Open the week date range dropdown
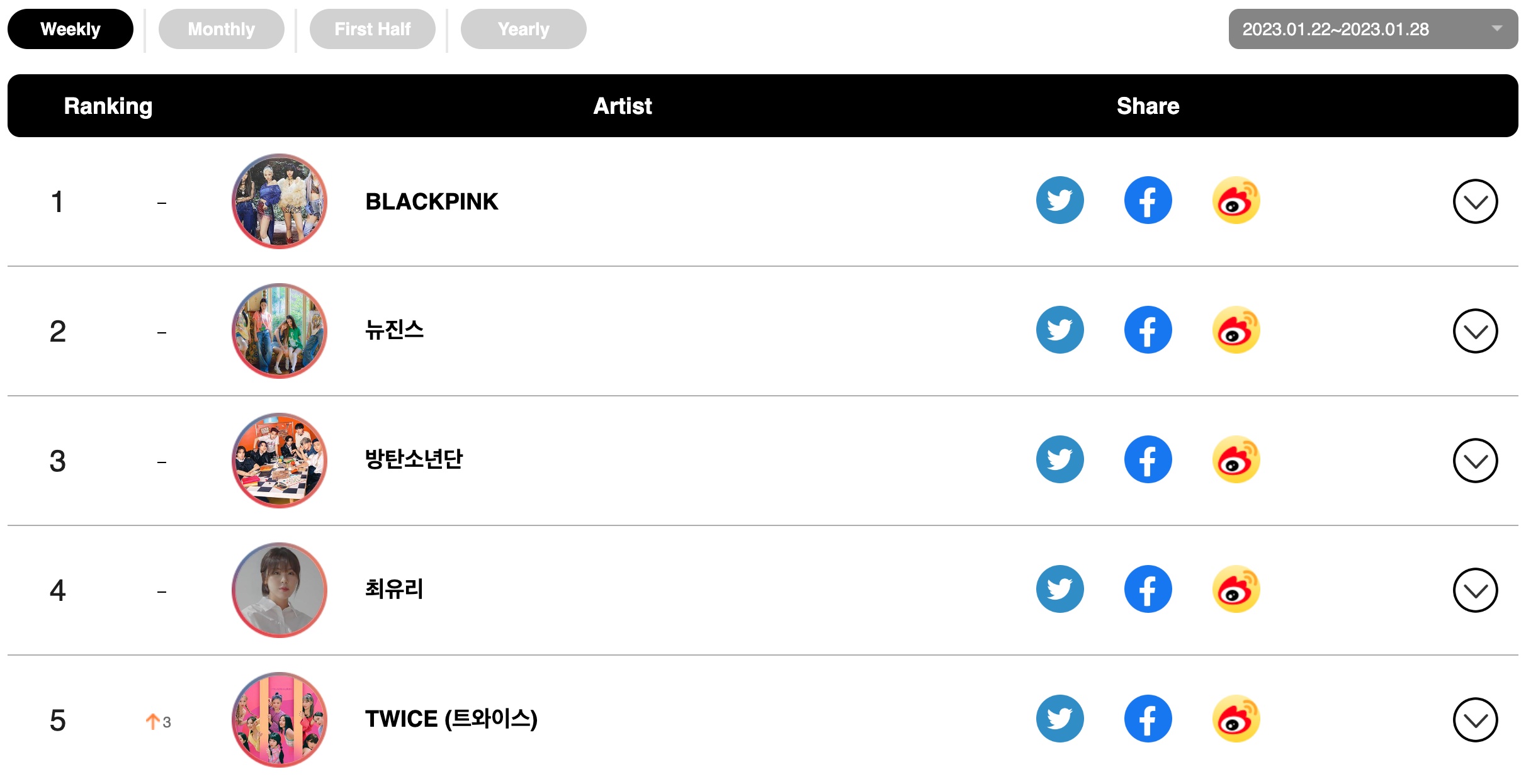1526x784 pixels. pyautogui.click(x=1372, y=29)
